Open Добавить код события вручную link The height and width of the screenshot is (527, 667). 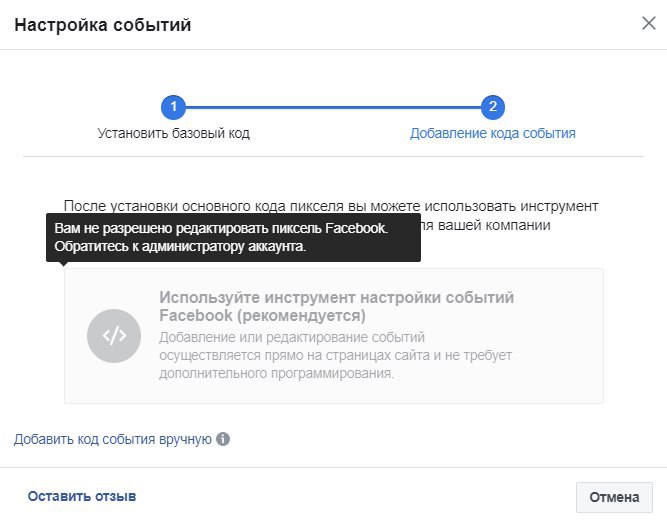(x=113, y=439)
